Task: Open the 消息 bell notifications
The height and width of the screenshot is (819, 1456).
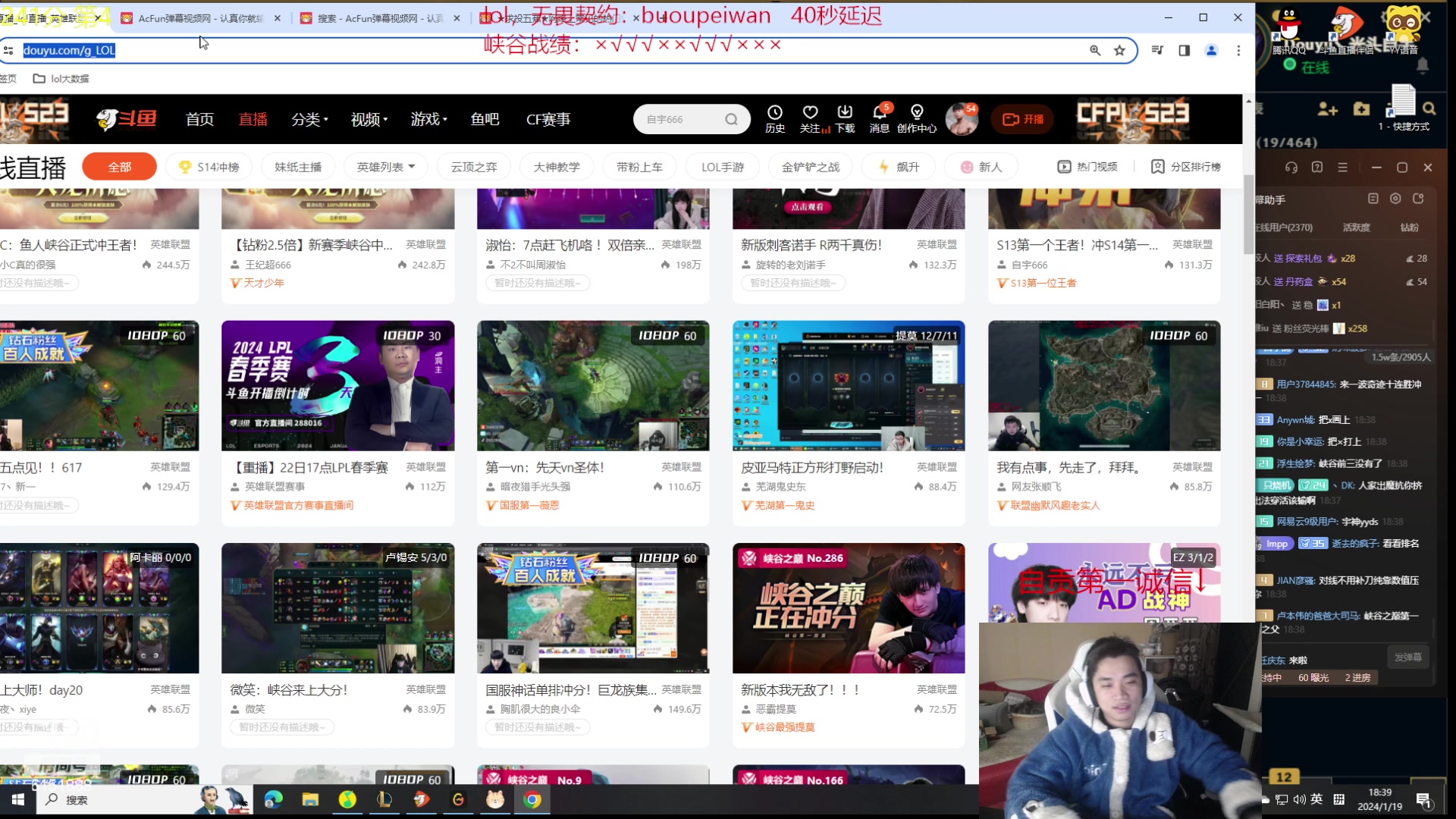Action: [880, 114]
